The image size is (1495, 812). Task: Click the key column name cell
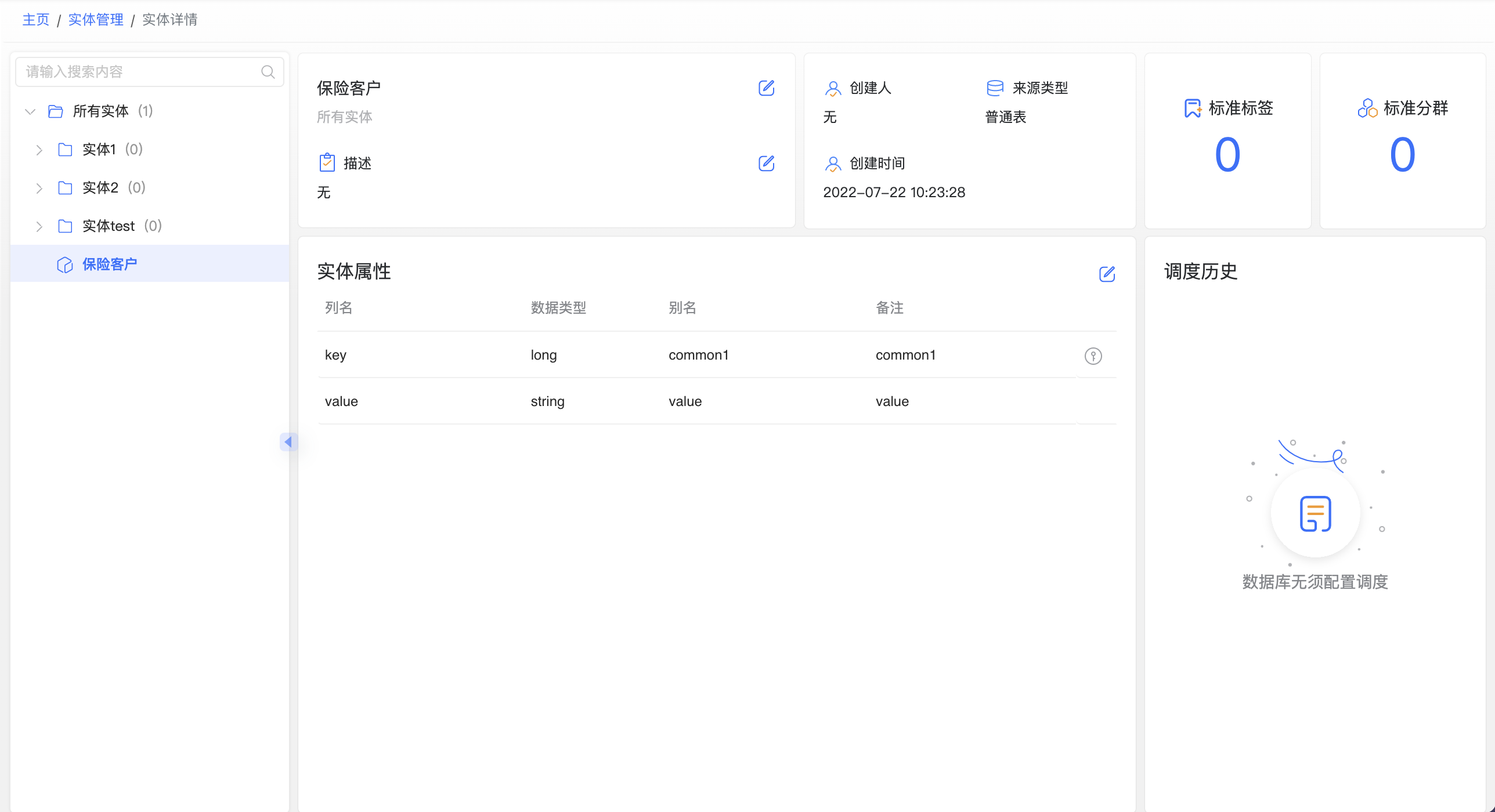tap(335, 355)
